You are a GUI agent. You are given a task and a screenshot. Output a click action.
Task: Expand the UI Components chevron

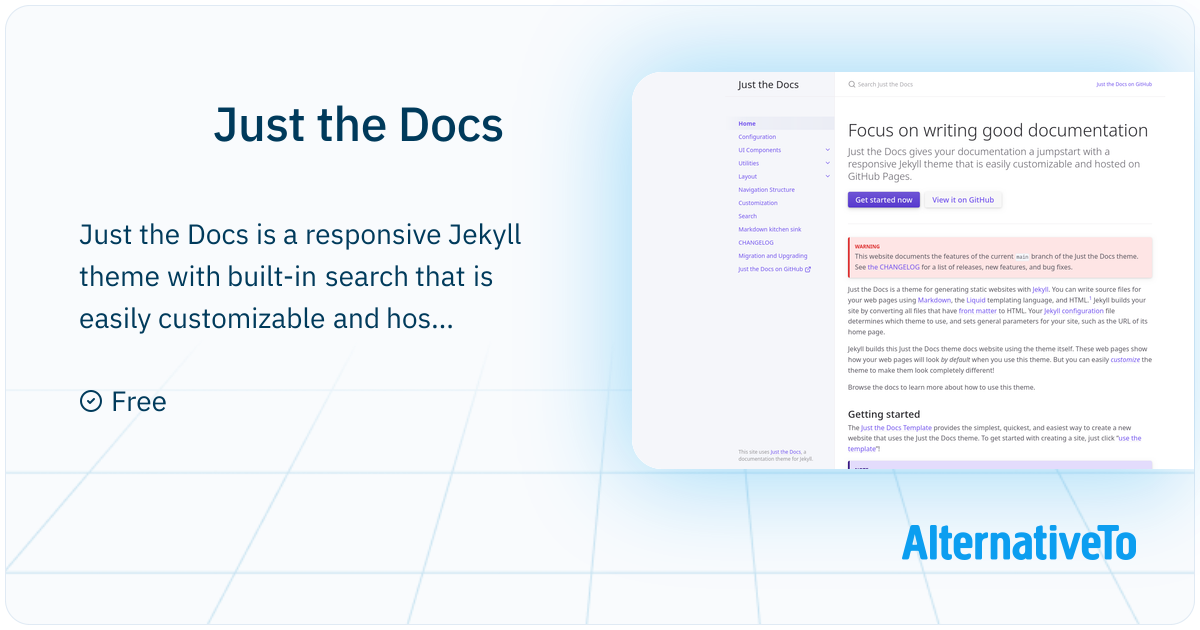pos(828,150)
